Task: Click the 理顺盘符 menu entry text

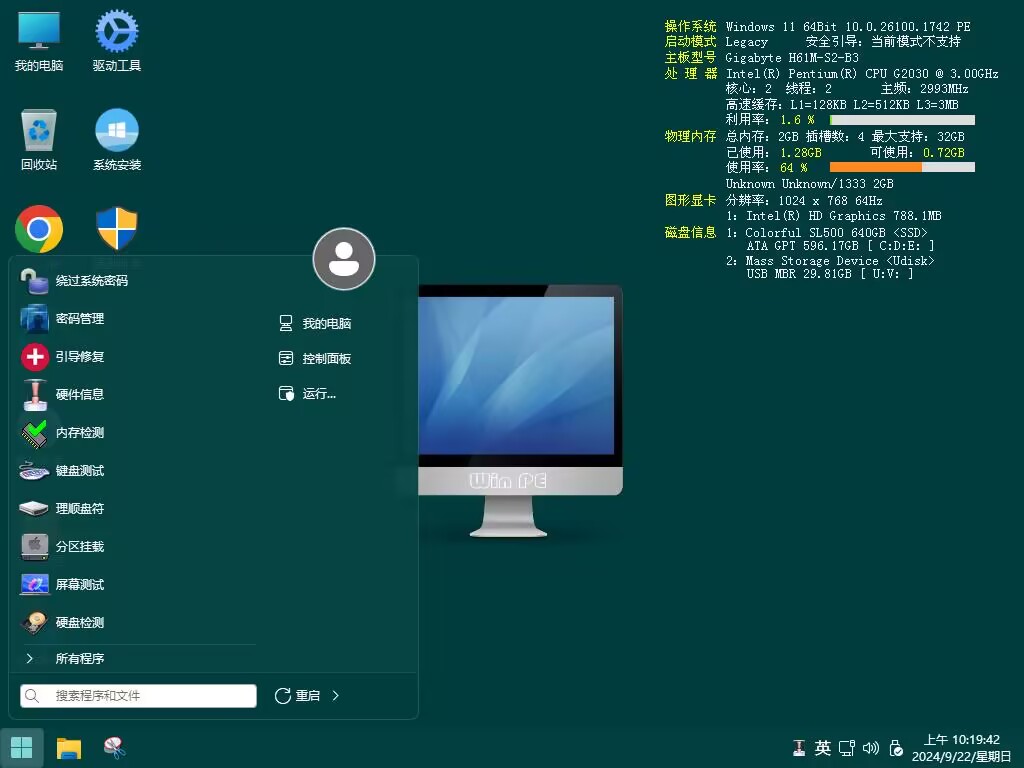Action: [x=80, y=508]
